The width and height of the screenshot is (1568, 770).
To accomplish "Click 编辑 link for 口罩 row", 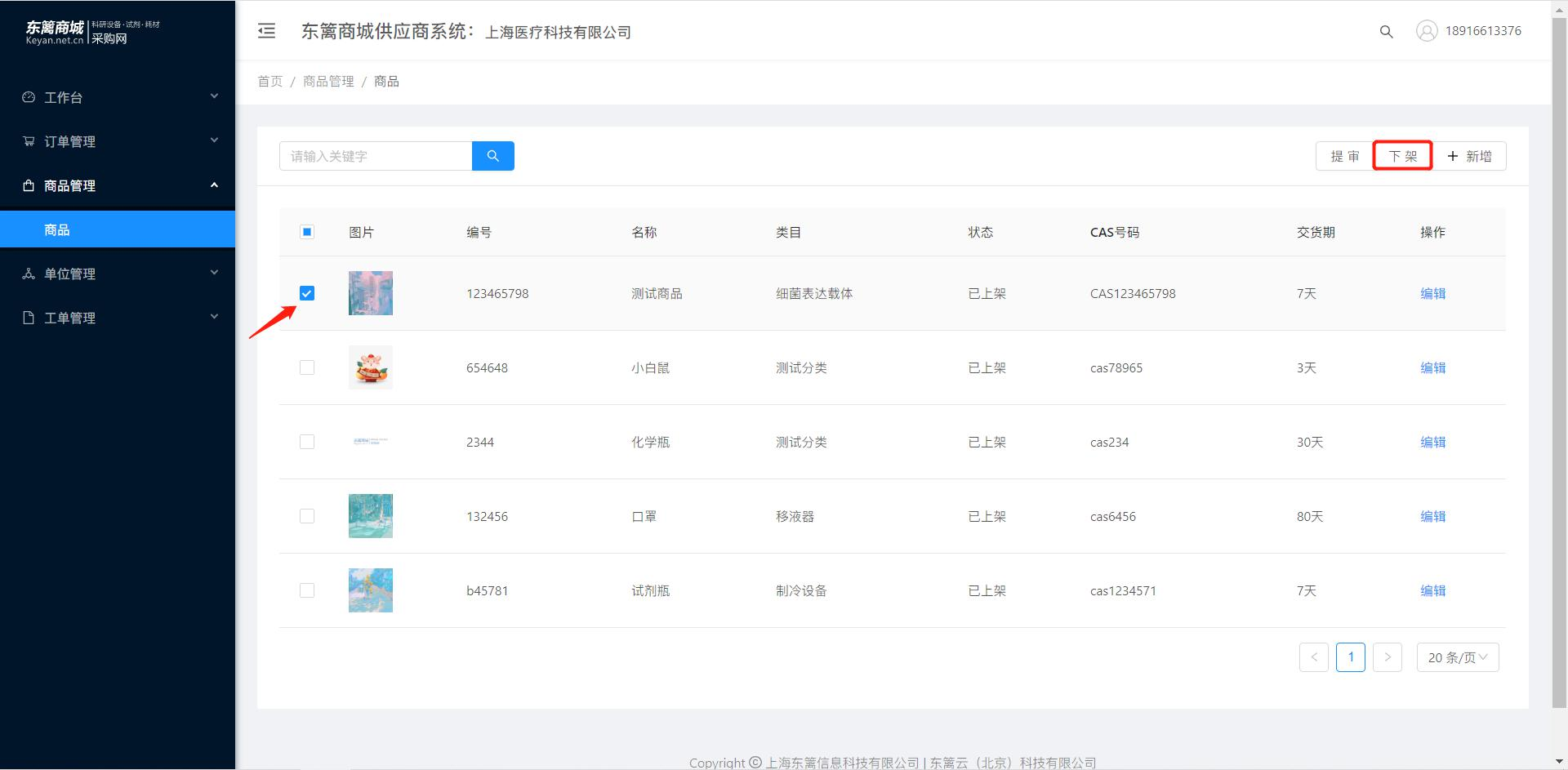I will [x=1432, y=516].
